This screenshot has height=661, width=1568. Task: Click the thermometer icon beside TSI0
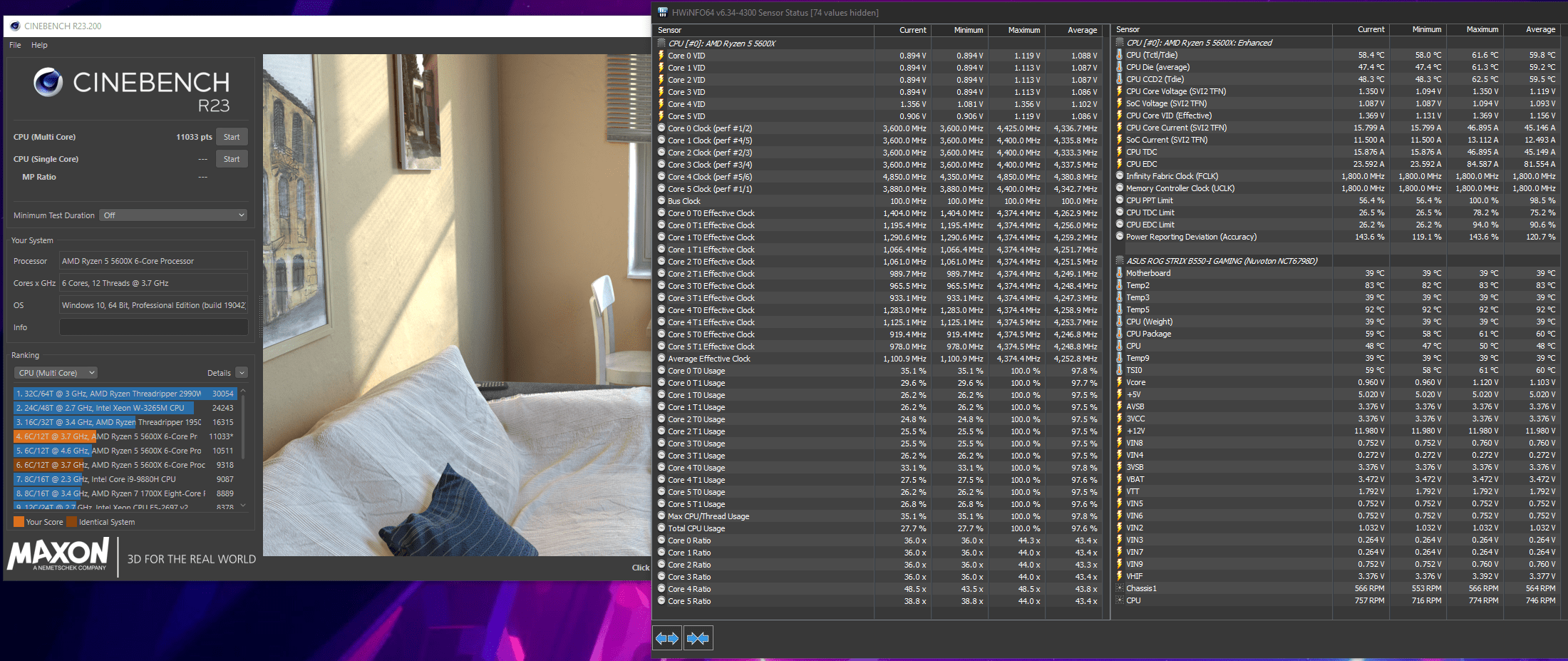(x=1120, y=370)
